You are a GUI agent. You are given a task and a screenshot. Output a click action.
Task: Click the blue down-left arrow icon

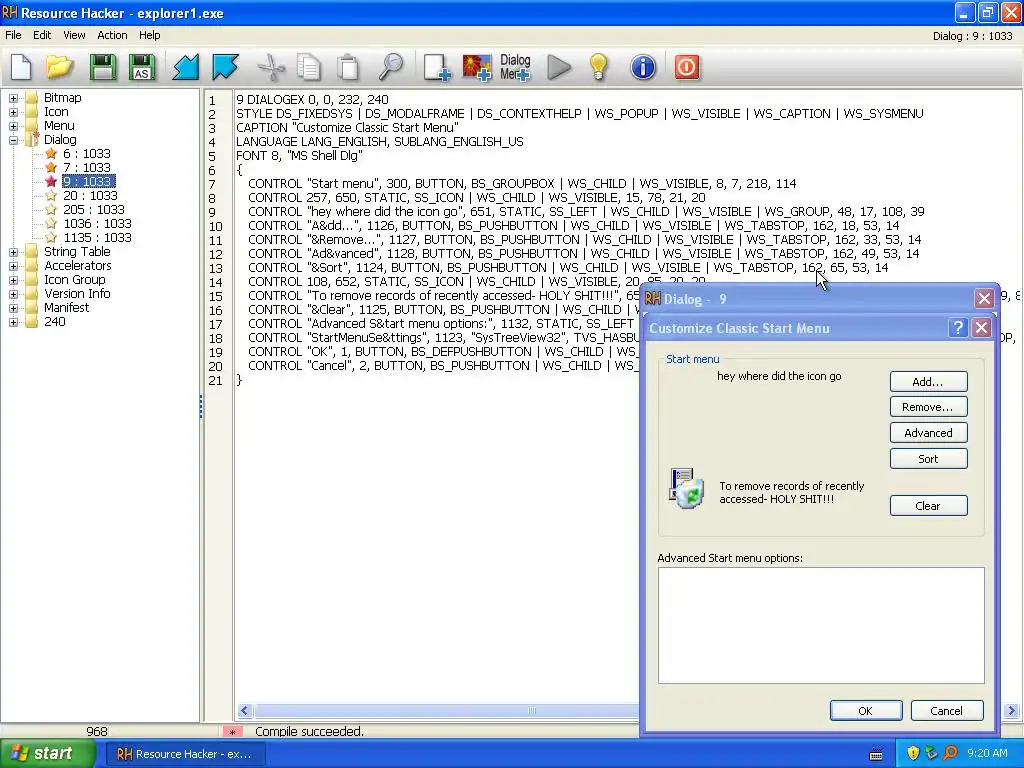185,67
